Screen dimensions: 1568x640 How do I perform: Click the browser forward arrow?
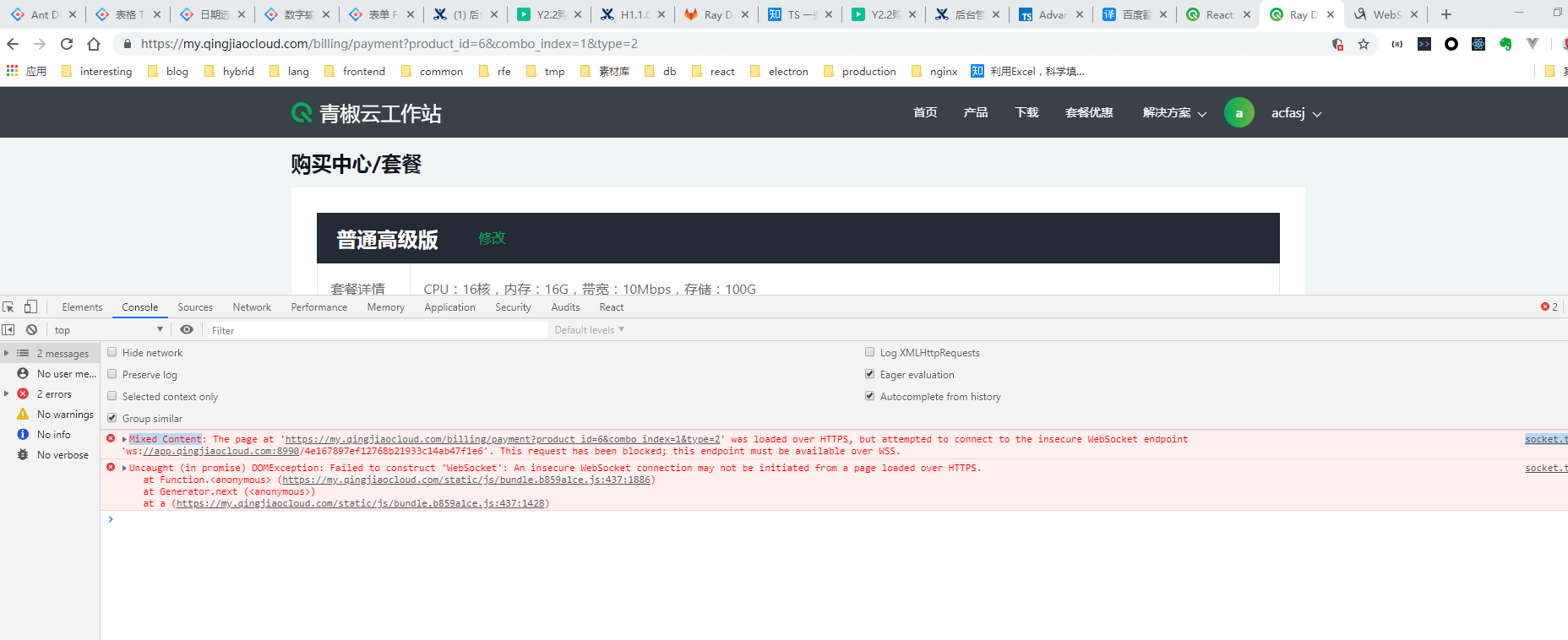coord(40,44)
